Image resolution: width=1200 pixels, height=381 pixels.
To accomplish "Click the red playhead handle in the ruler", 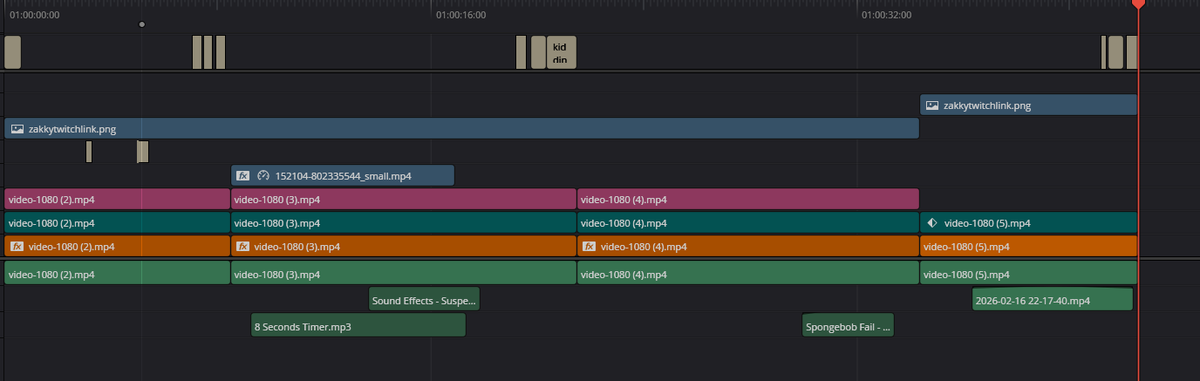I will 1138,5.
